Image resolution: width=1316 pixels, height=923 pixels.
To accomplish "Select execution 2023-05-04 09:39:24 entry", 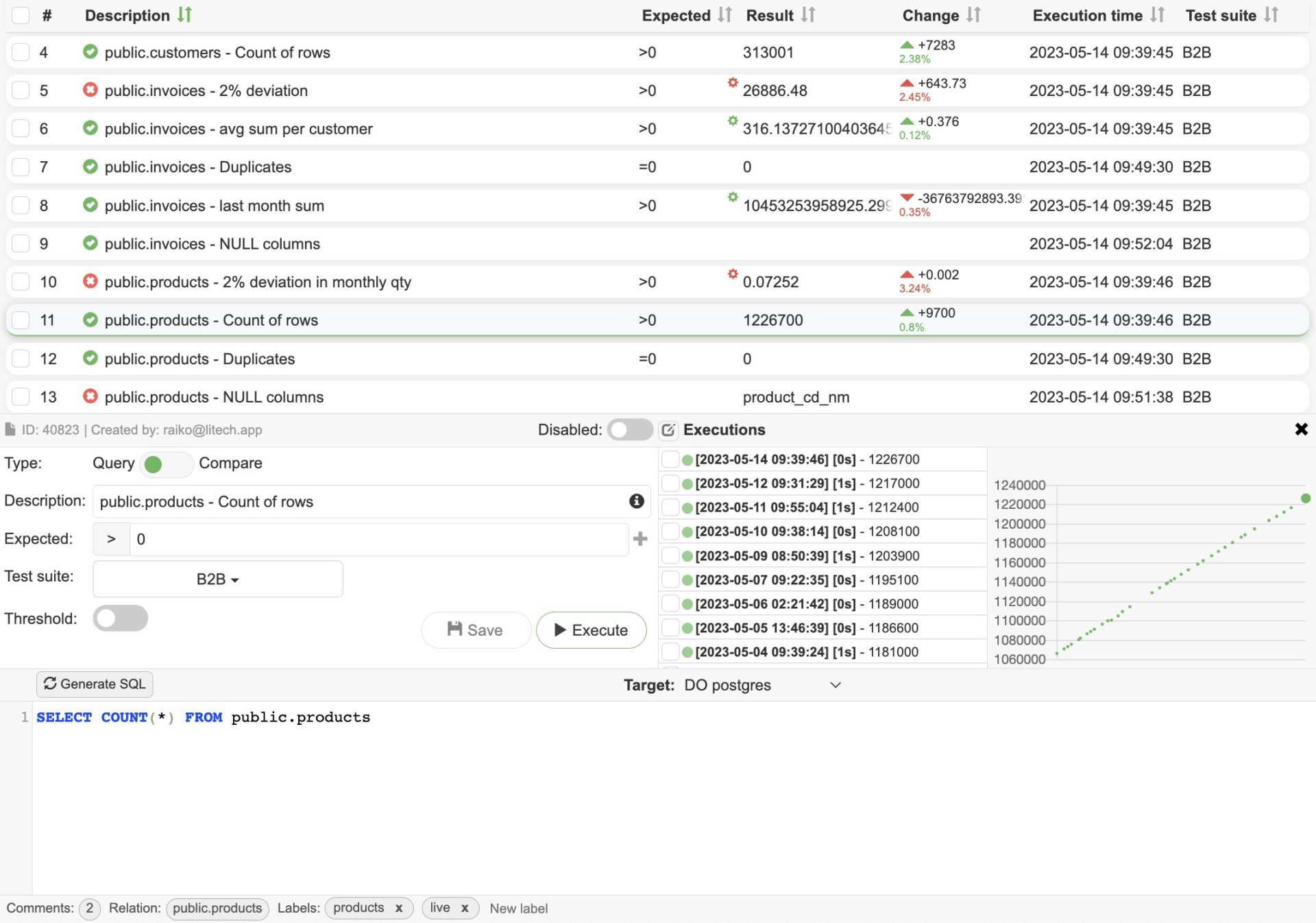I will pyautogui.click(x=822, y=651).
